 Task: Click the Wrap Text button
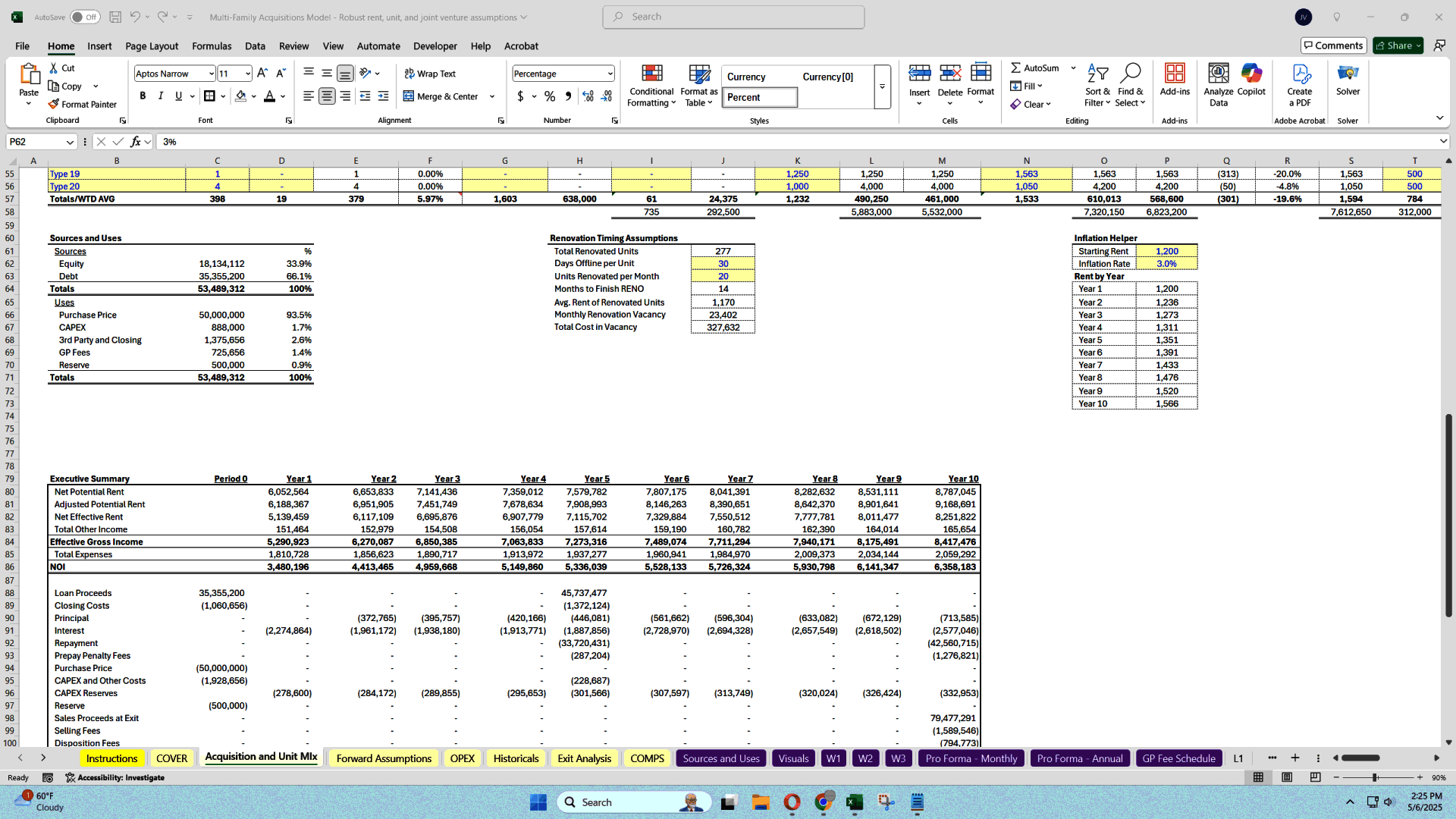click(x=430, y=74)
